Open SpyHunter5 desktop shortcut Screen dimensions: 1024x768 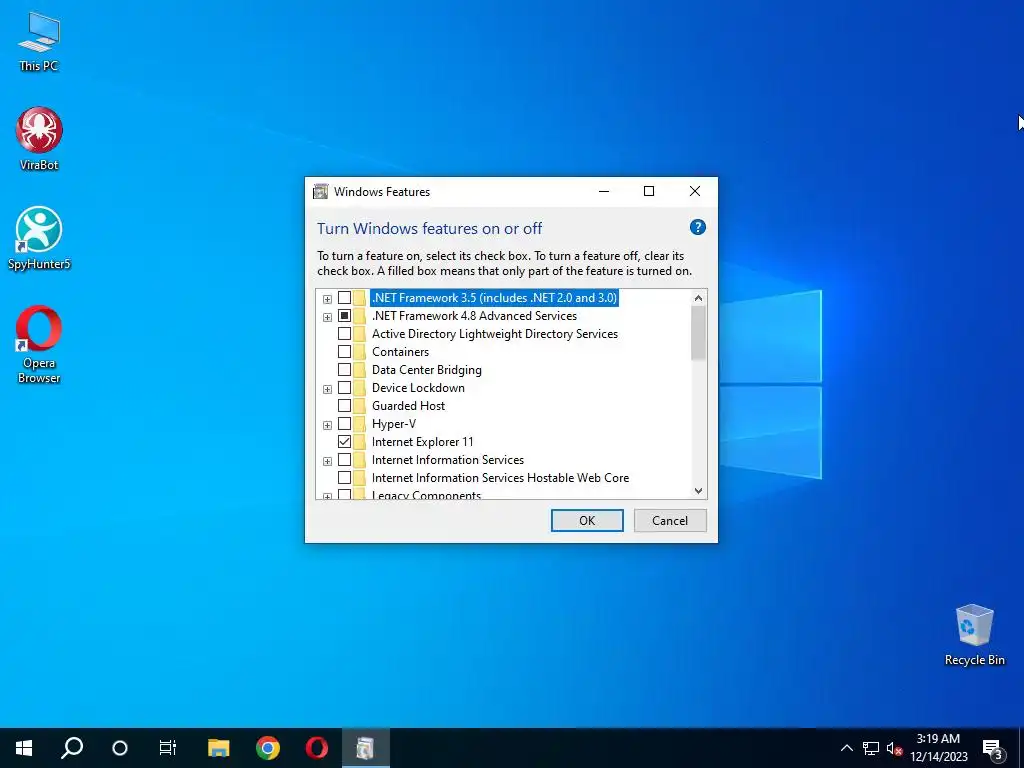click(x=39, y=238)
